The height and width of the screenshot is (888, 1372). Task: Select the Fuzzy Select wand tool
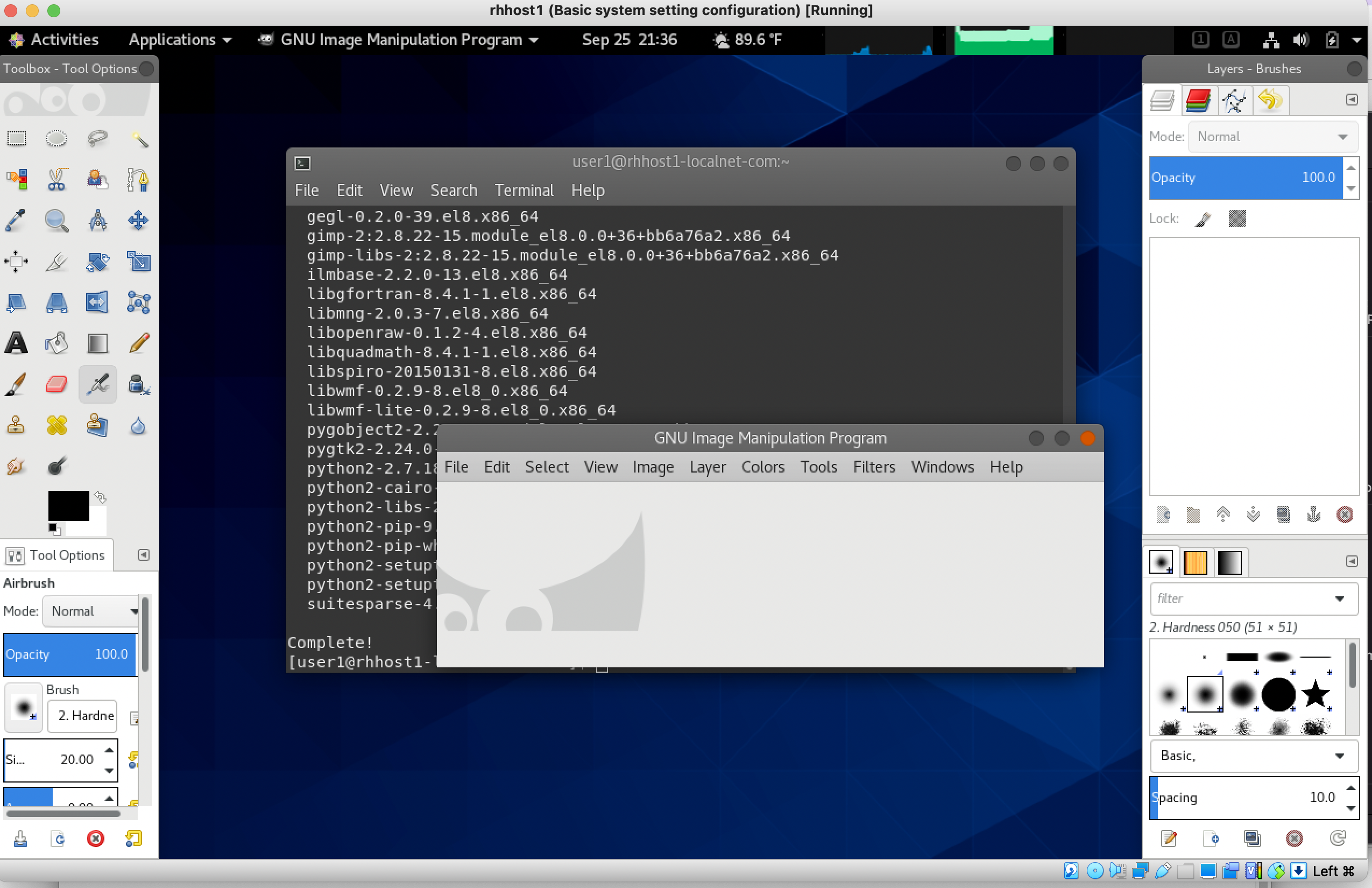138,138
